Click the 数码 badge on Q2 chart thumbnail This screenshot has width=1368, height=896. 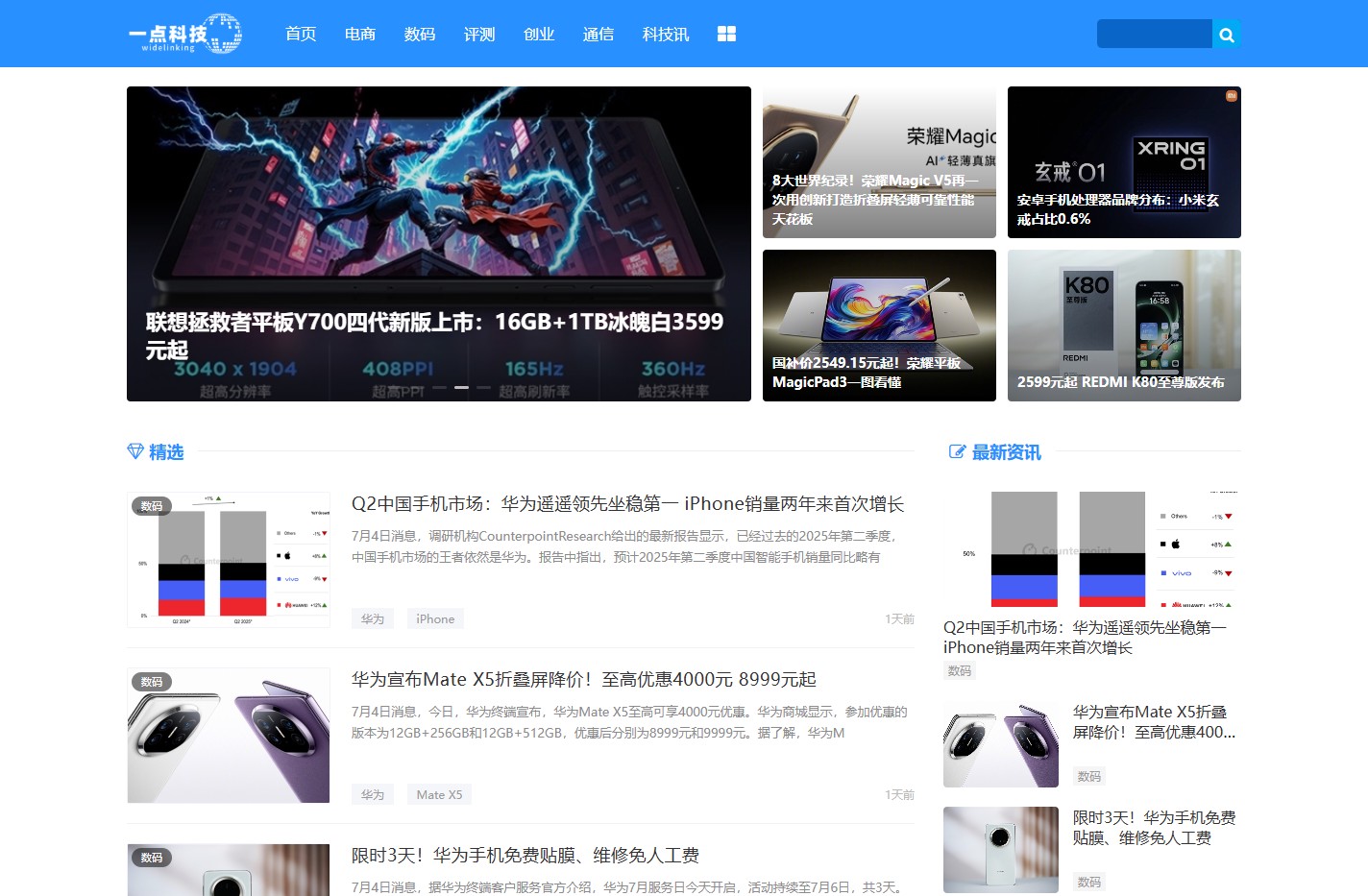click(152, 506)
